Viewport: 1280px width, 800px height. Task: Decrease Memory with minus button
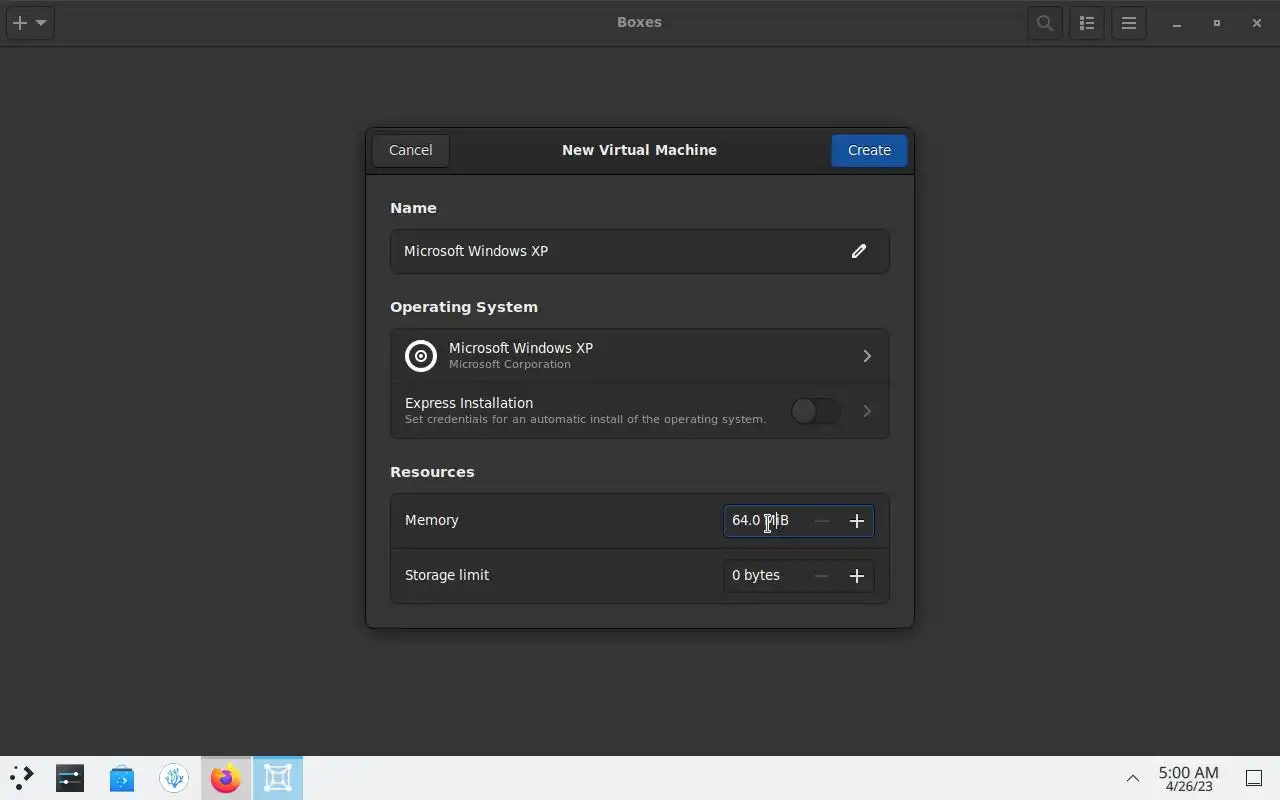point(822,521)
